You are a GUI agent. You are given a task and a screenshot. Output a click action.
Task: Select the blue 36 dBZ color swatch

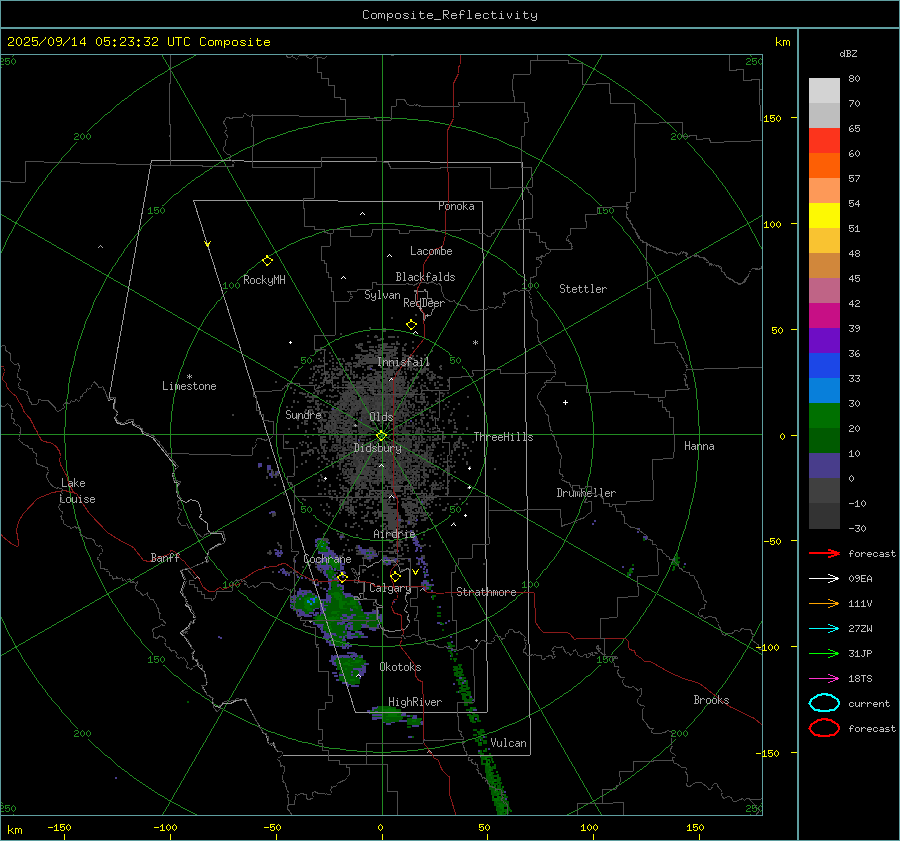tap(824, 366)
